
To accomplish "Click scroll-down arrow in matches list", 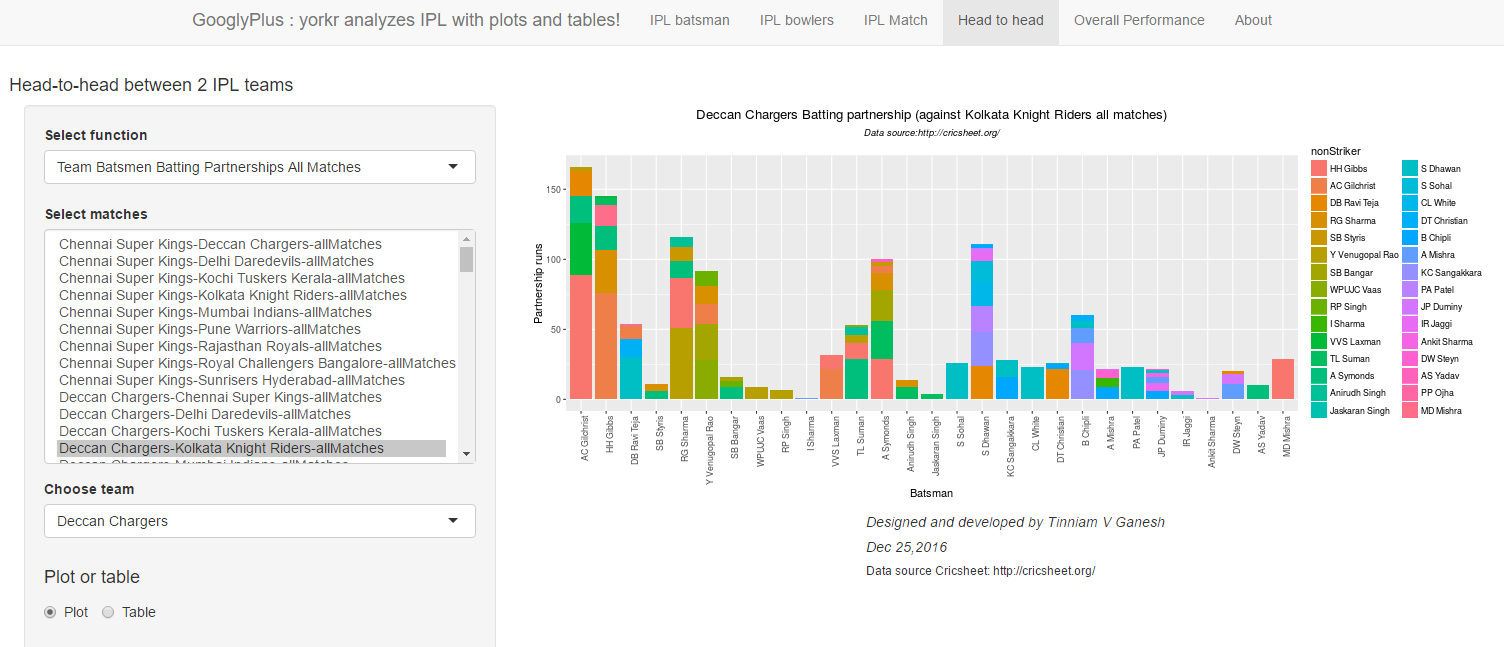I will tap(466, 454).
